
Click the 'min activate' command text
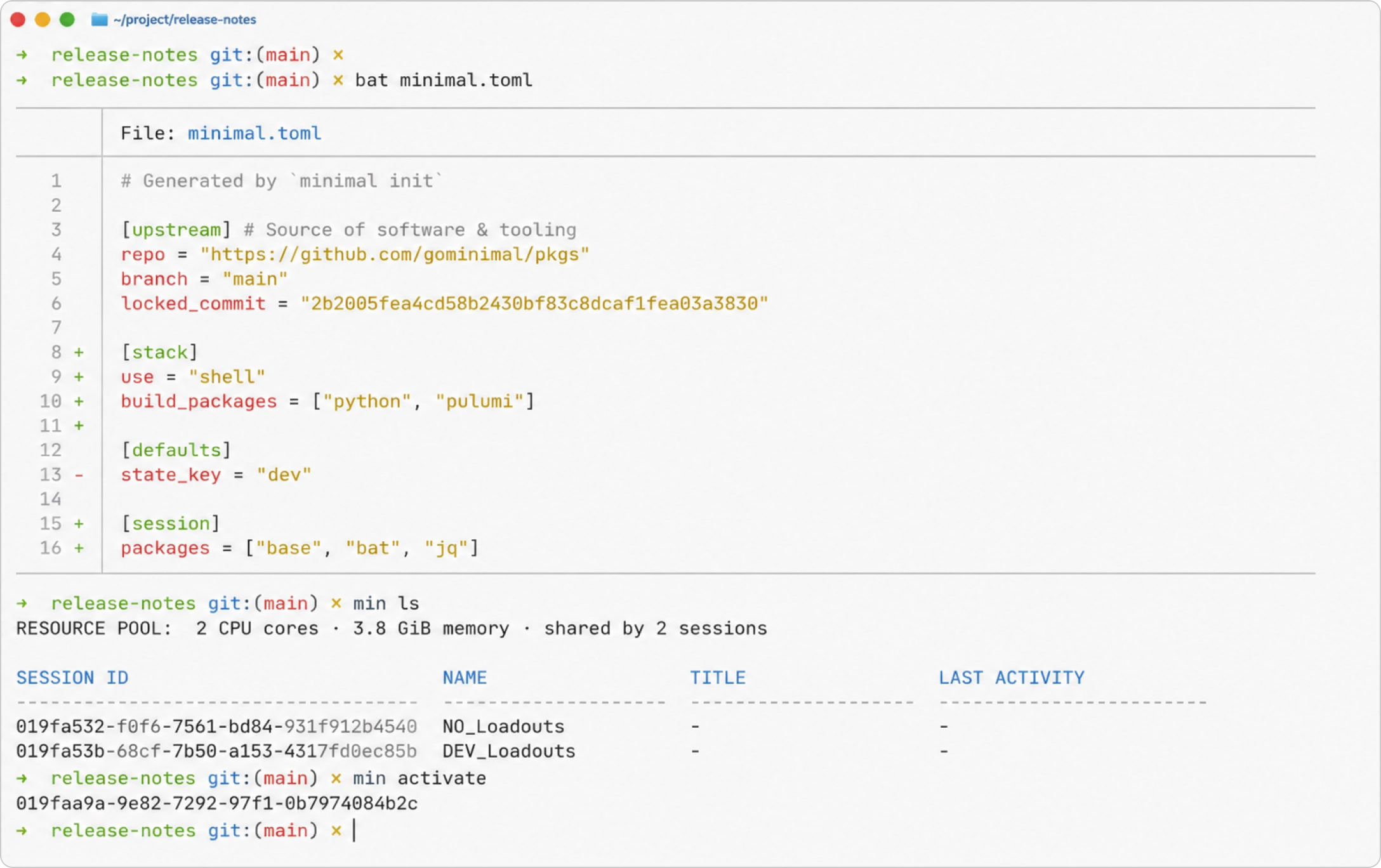coord(420,779)
